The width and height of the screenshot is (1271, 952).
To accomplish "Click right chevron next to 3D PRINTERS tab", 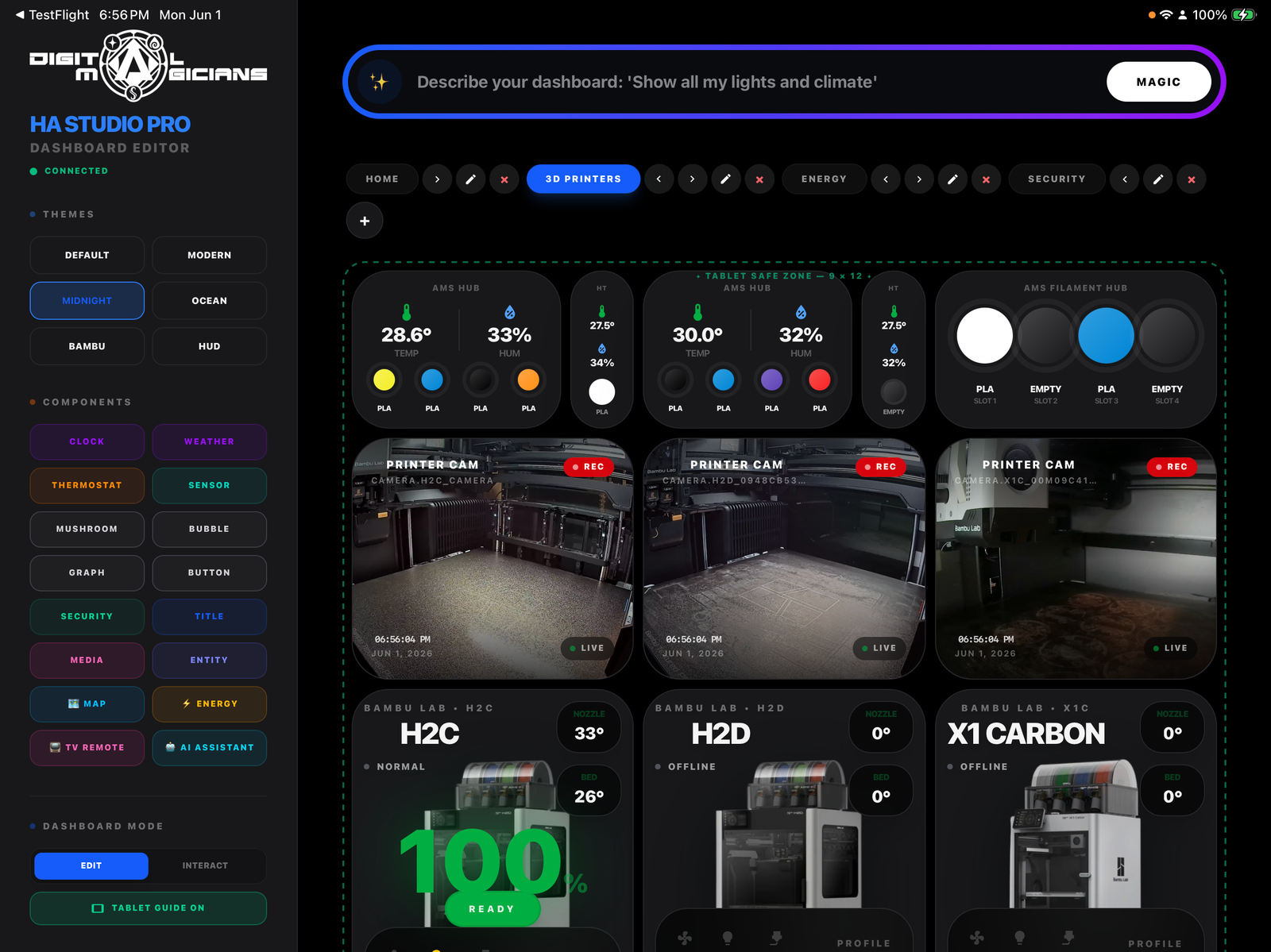I will 692,179.
